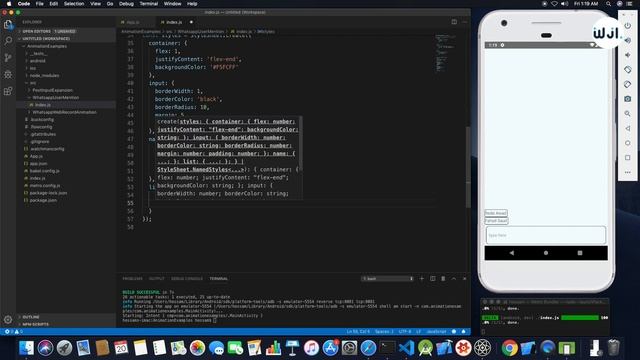Click the cursor position in status bar
Image resolution: width=640 pixels, height=360 pixels.
358,331
